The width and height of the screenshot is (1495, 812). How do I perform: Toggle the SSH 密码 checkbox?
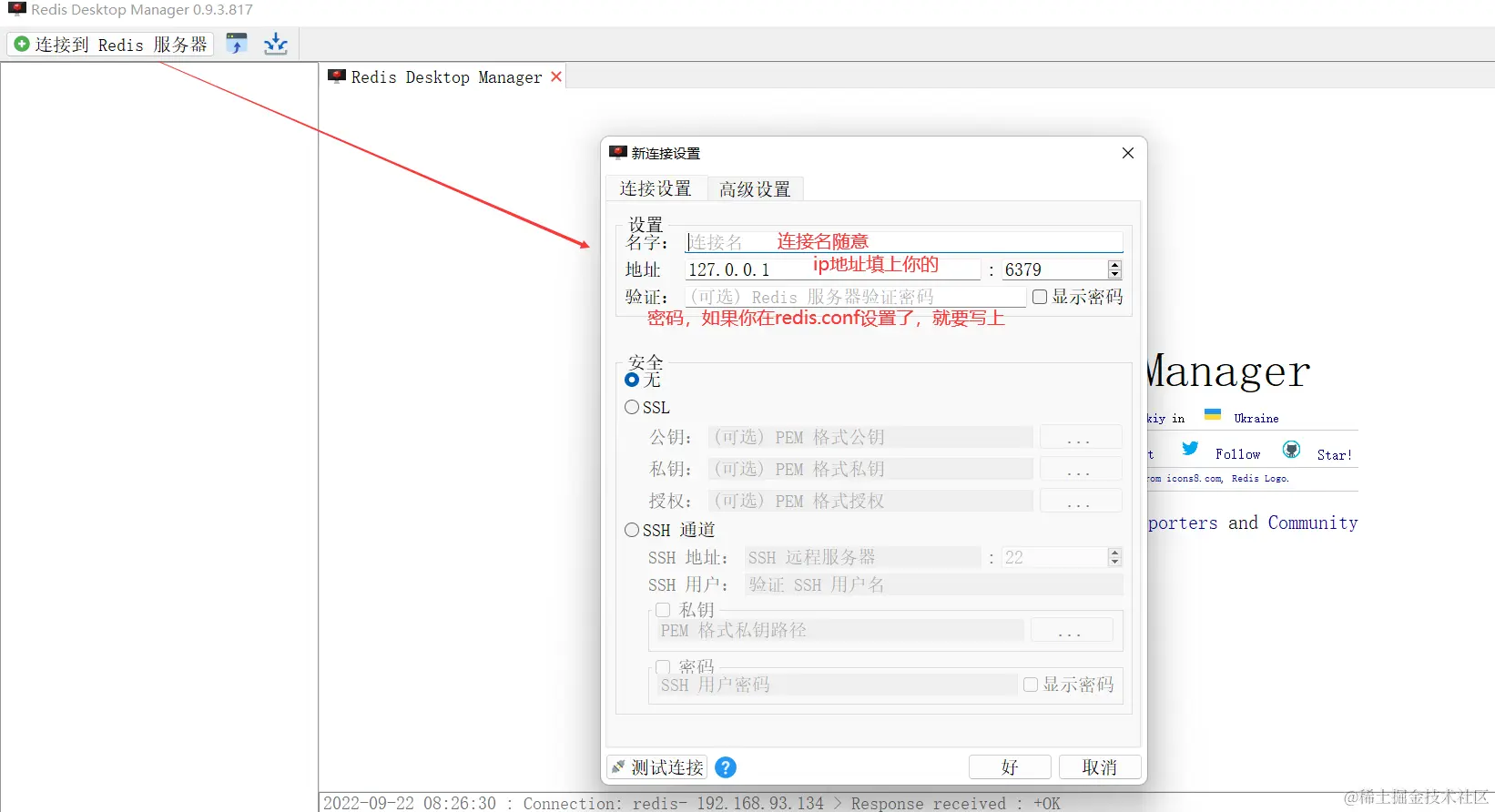tap(663, 667)
